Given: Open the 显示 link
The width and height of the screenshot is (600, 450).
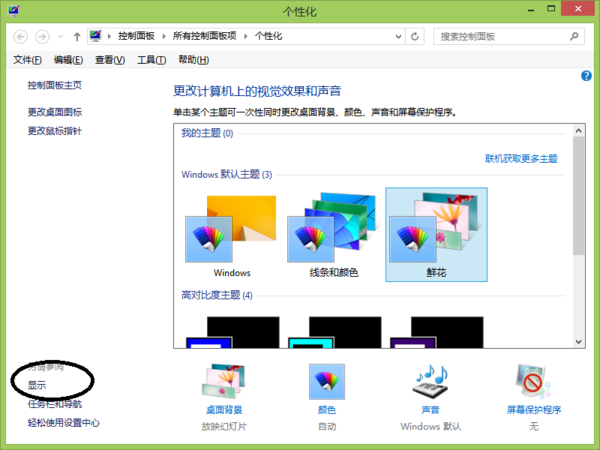Looking at the screenshot, I should [x=37, y=385].
